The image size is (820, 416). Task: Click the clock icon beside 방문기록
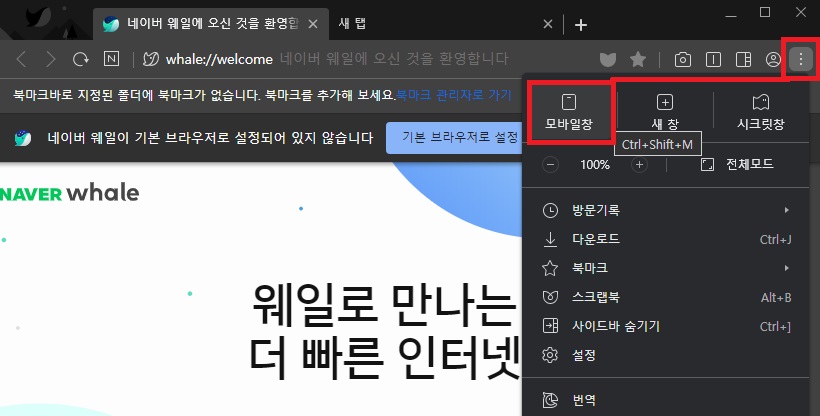pos(550,210)
